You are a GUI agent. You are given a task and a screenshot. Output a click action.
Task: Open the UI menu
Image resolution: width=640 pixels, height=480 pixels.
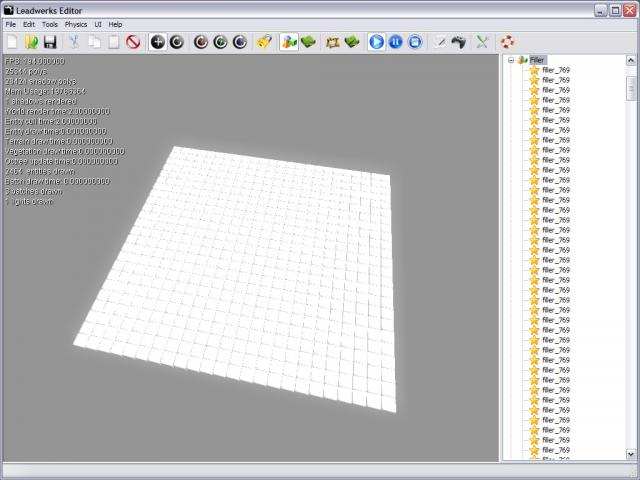98,24
